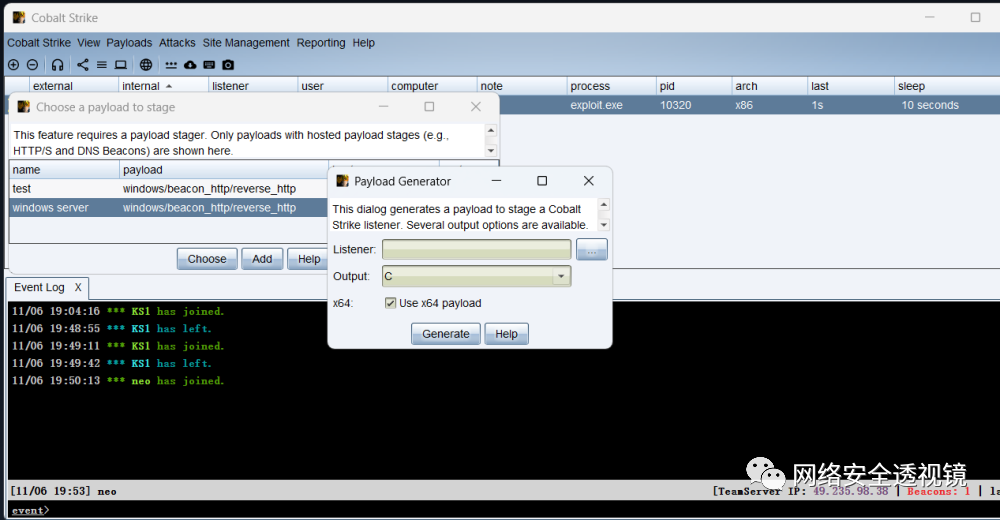Viewport: 1000px width, 520px height.
Task: Click the note column header
Action: pyautogui.click(x=522, y=85)
